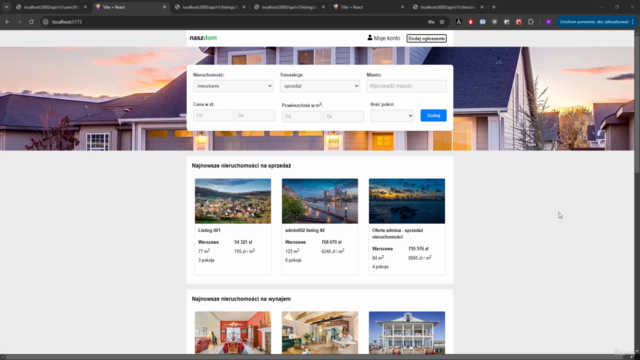View site information icon in address bar
The image size is (640, 360).
pos(46,22)
